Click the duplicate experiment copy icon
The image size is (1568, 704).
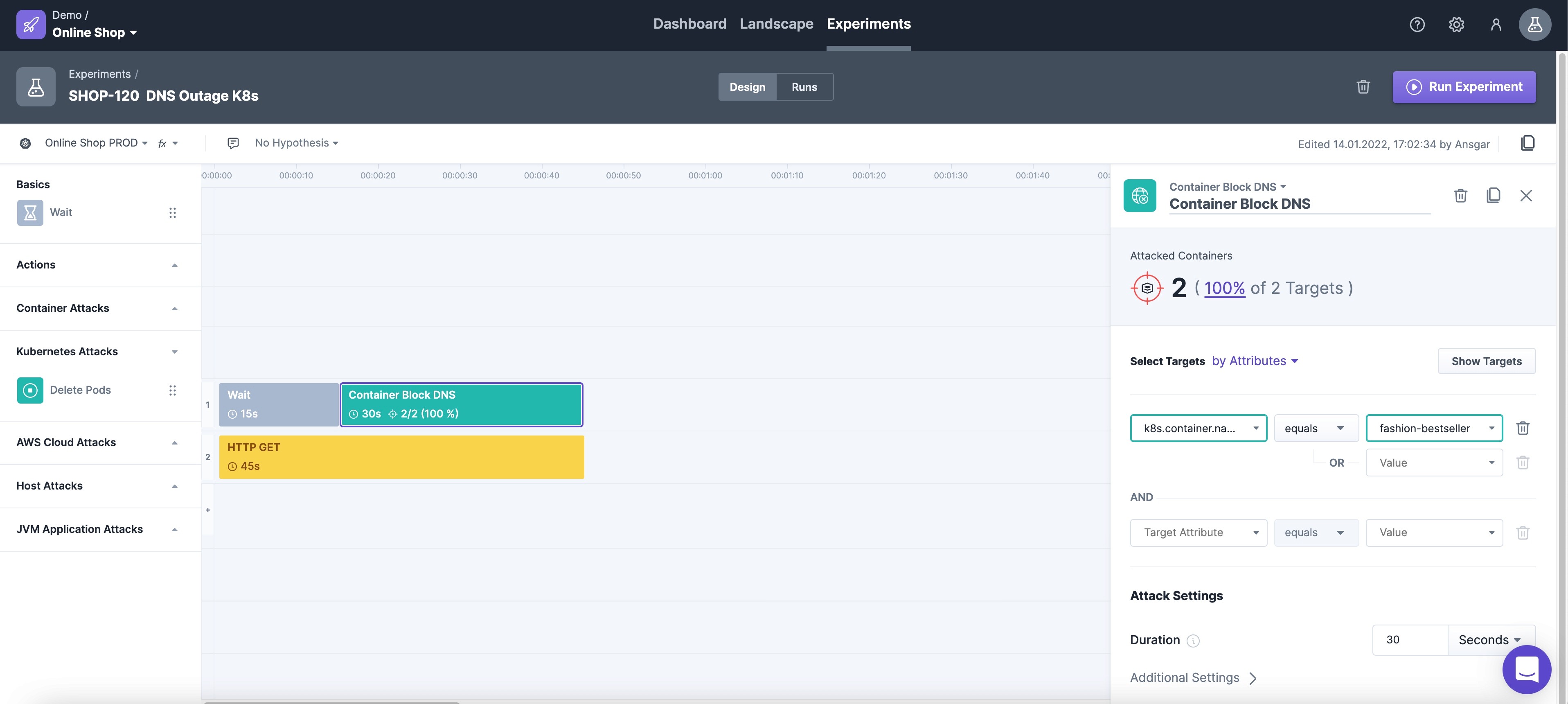click(x=1527, y=143)
